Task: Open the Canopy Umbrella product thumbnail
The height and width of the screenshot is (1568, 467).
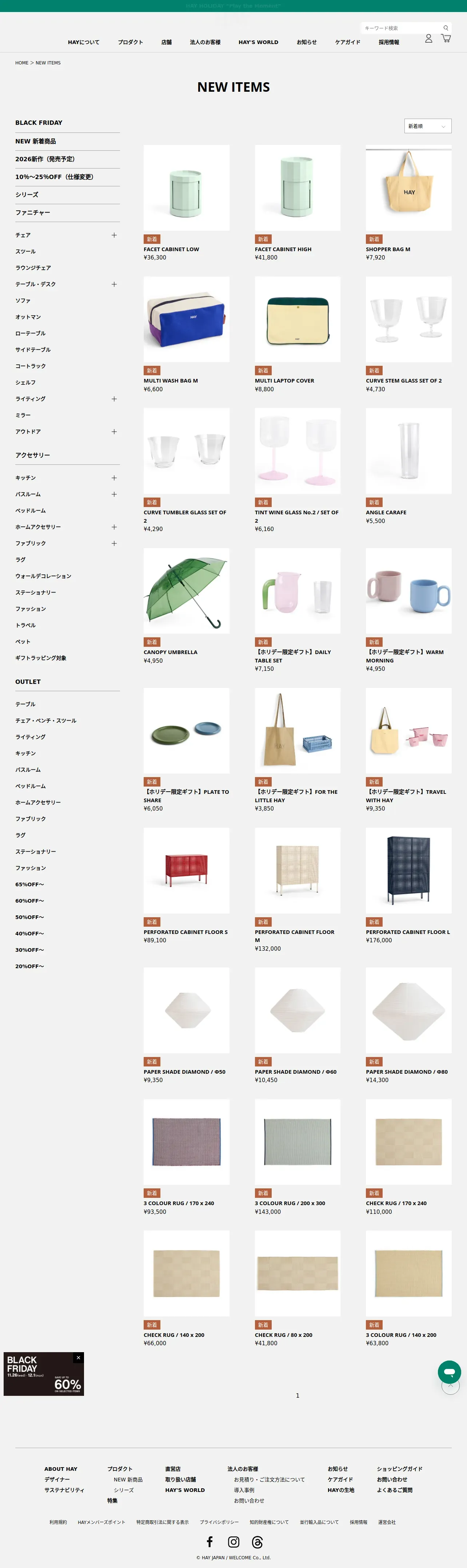Action: tap(187, 590)
